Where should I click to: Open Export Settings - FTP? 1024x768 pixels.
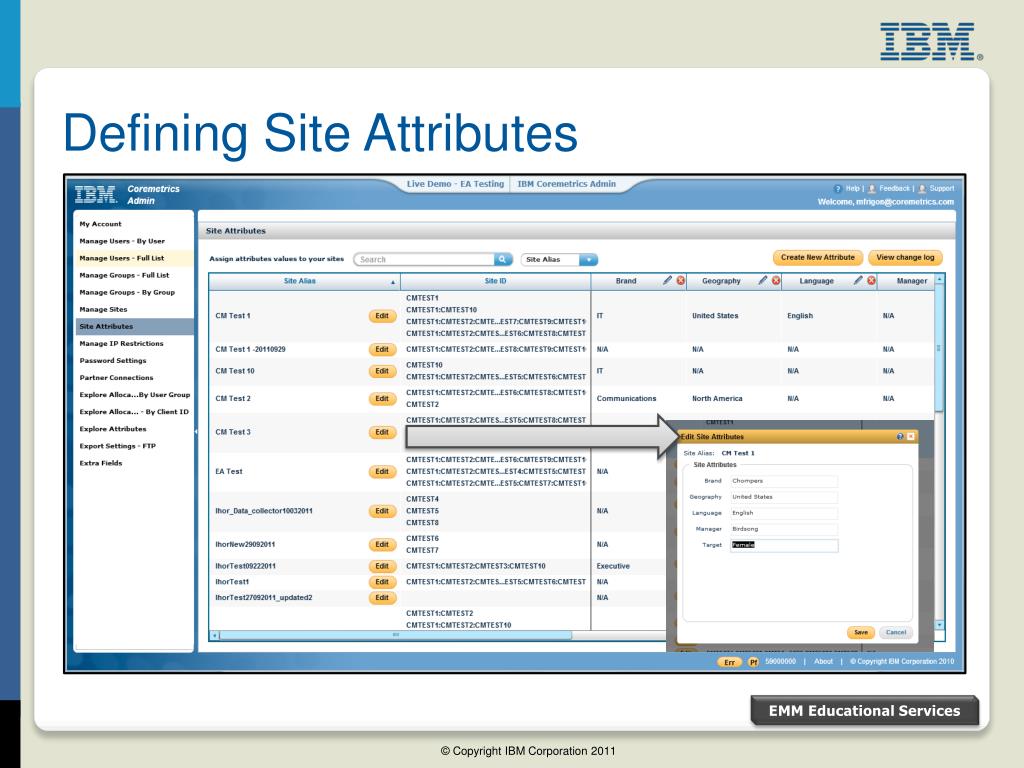pos(118,445)
